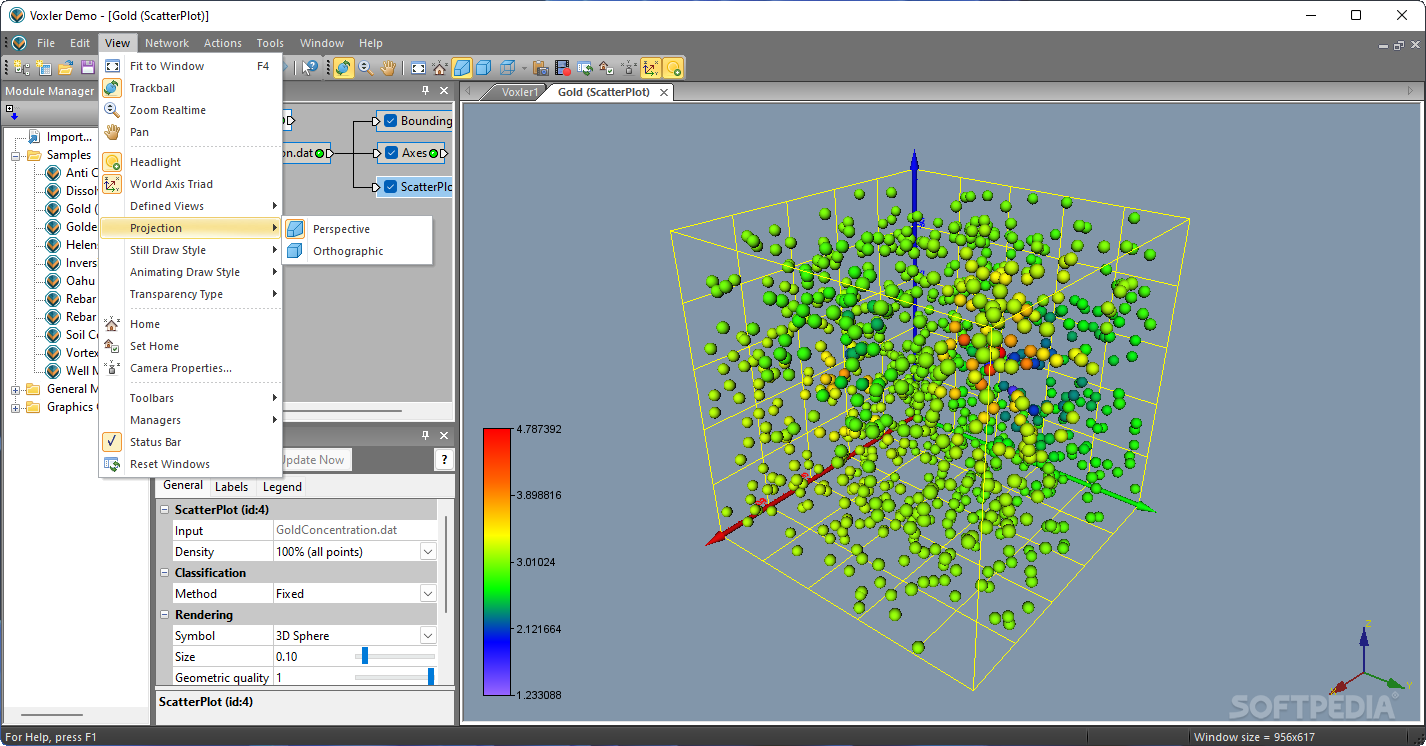The image size is (1426, 746).
Task: Open the Symbol dropdown showing 3D Sphere
Action: click(428, 636)
